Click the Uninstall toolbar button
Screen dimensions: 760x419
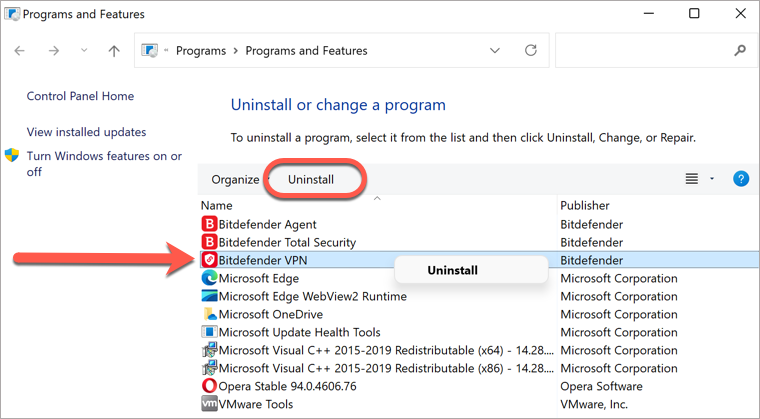click(x=311, y=179)
